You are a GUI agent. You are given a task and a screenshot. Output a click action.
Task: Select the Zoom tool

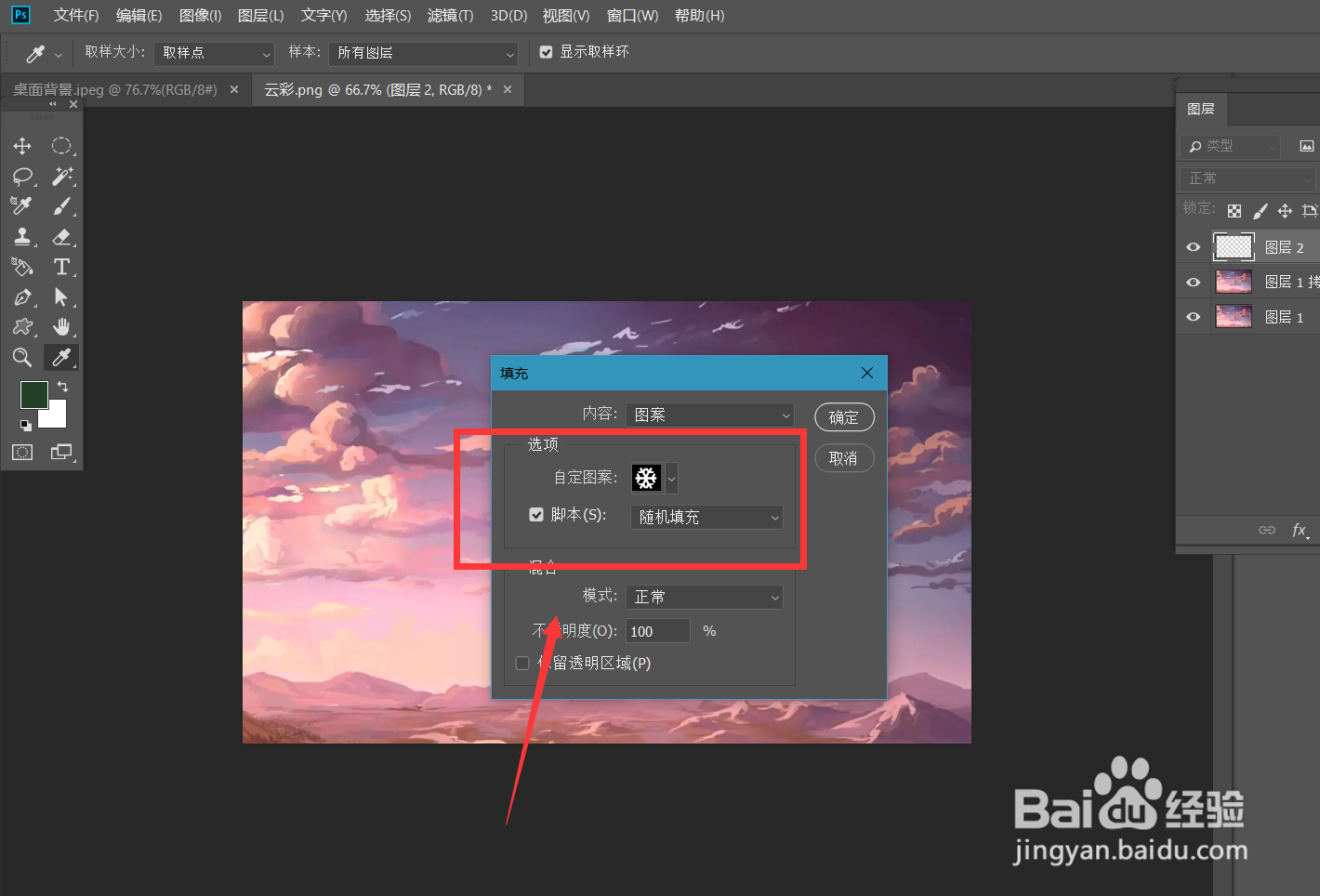[22, 357]
